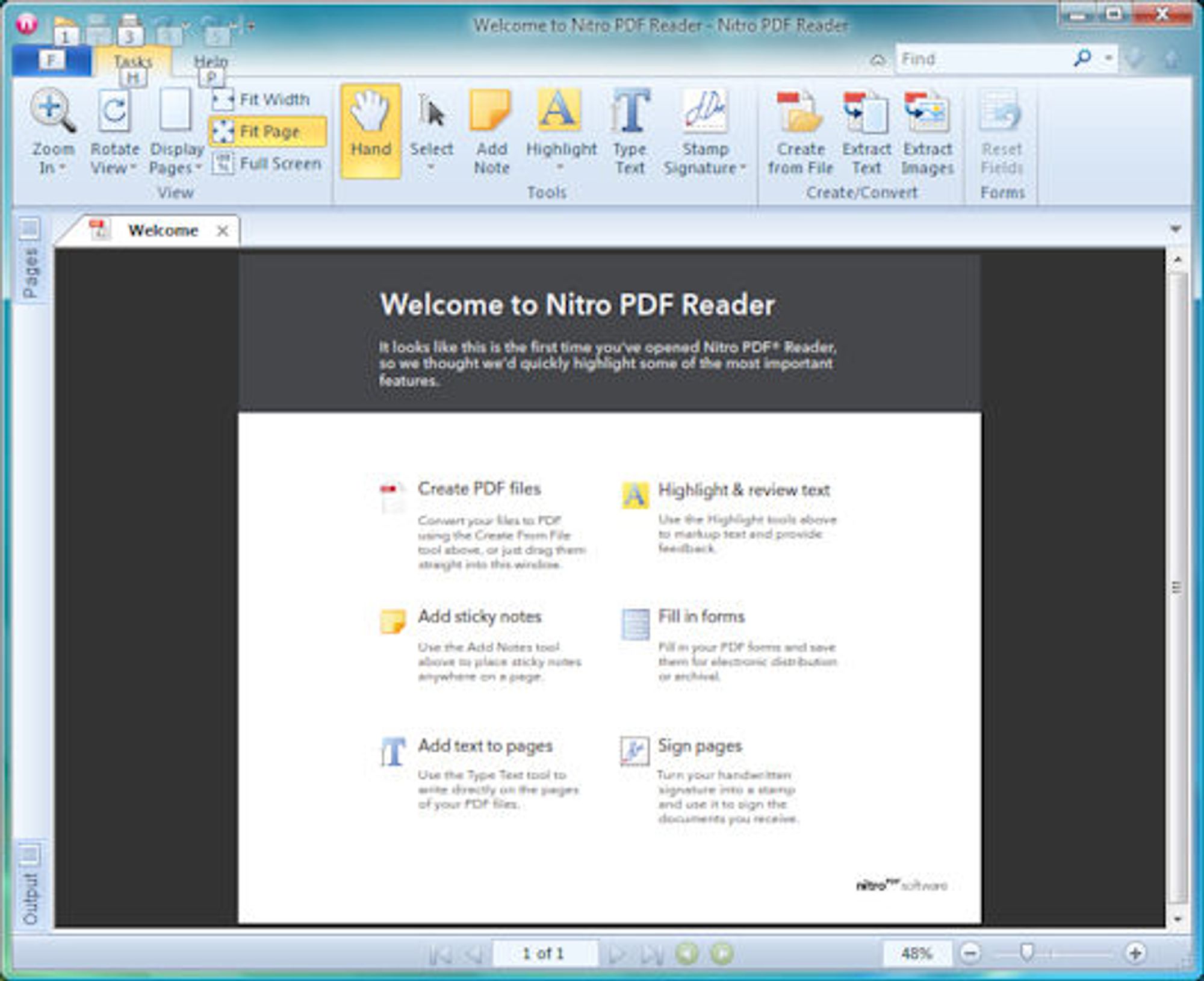Jump to the last page button
1204x981 pixels.
(652, 954)
